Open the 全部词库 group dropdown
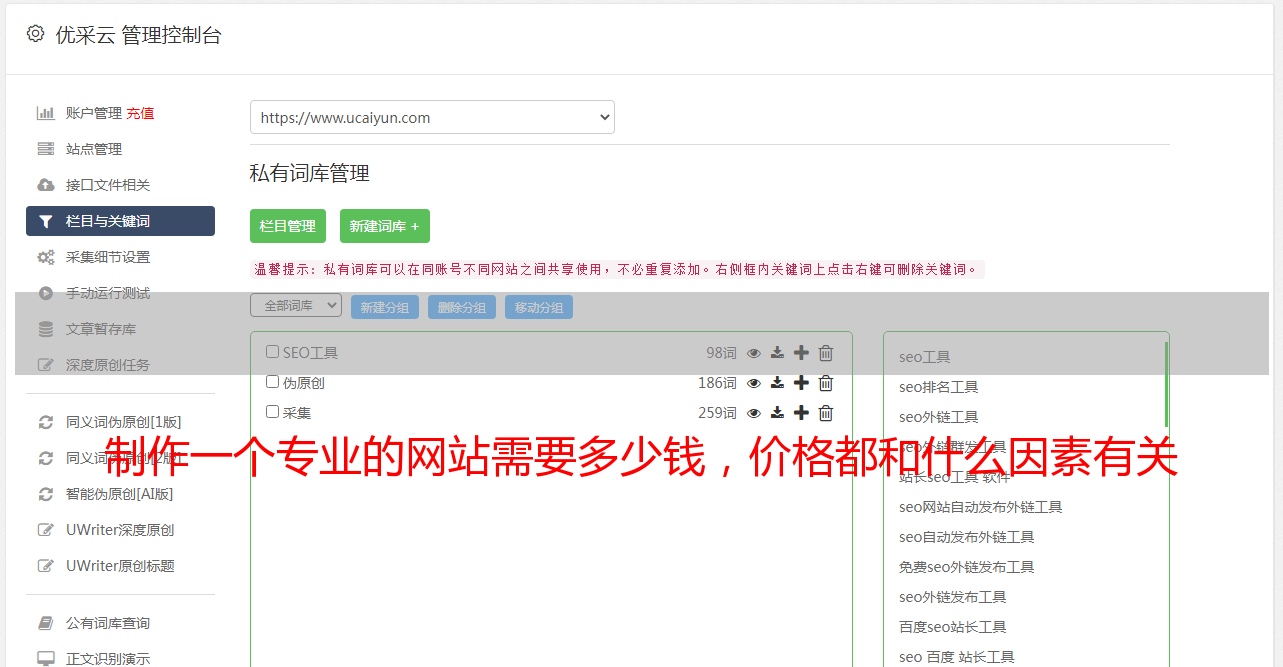This screenshot has height=667, width=1283. tap(296, 305)
